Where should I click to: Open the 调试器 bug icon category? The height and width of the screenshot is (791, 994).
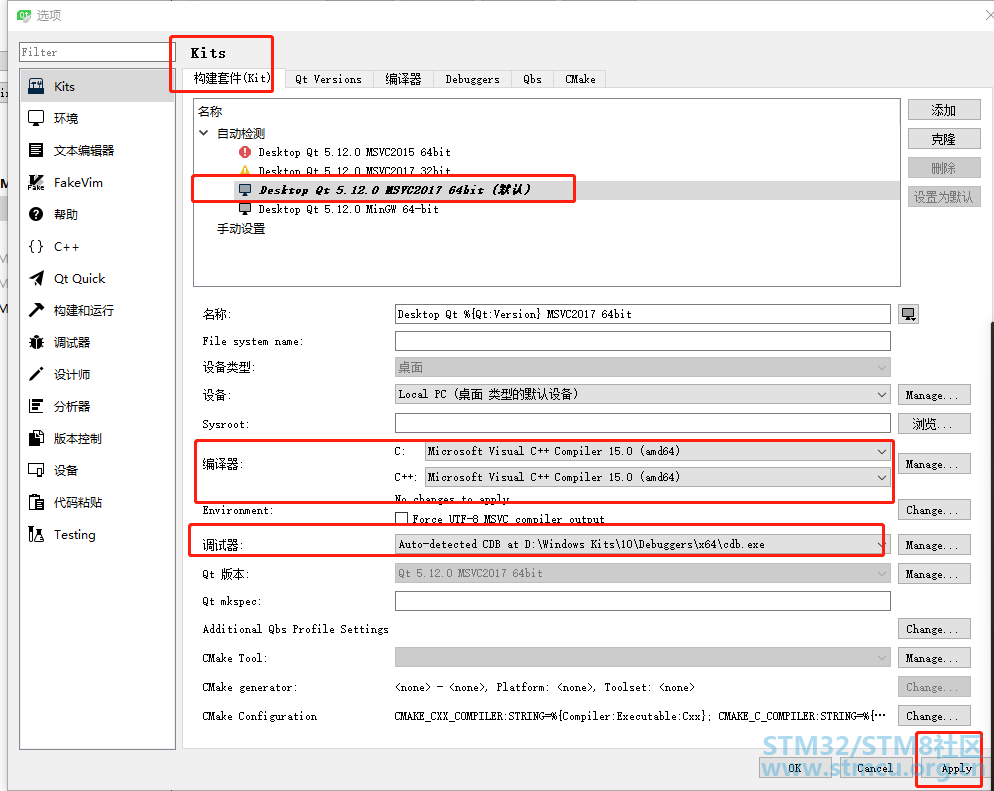(x=37, y=342)
